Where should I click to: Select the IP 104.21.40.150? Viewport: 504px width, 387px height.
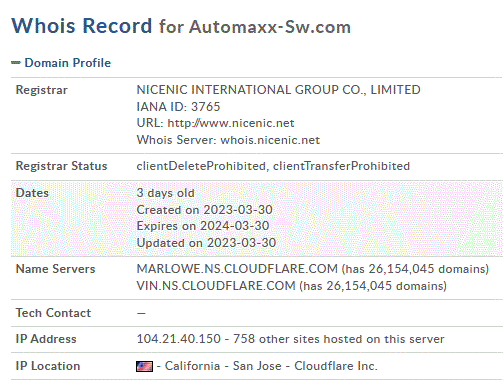coord(179,339)
